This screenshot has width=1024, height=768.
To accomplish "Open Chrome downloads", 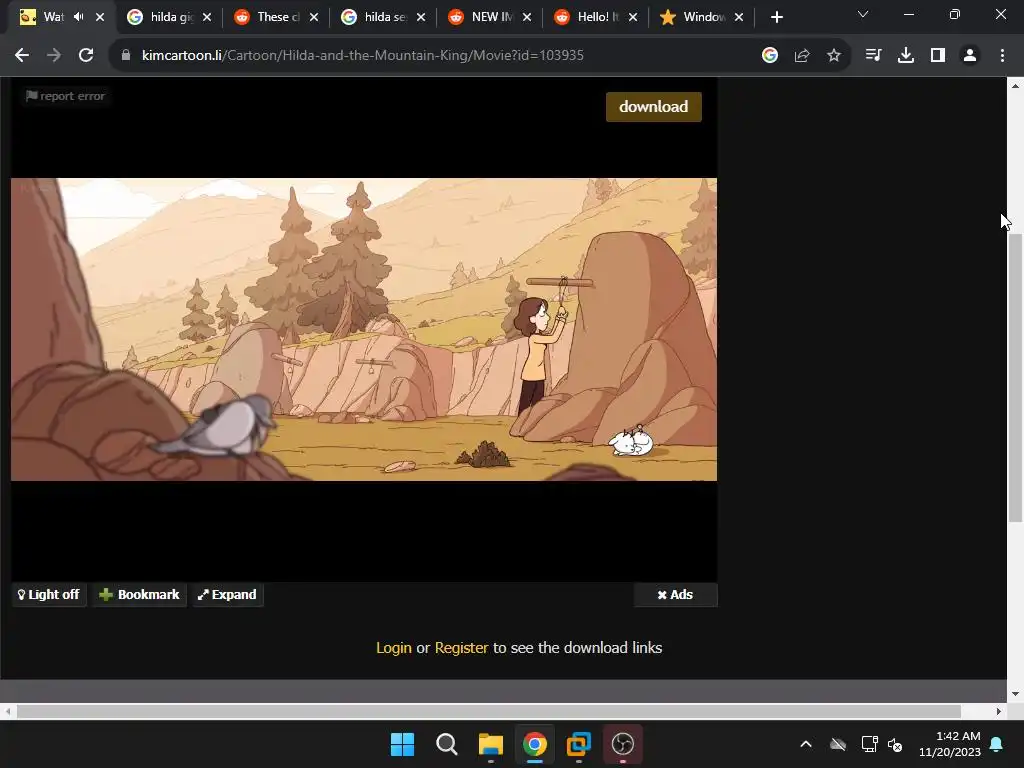I will 906,56.
